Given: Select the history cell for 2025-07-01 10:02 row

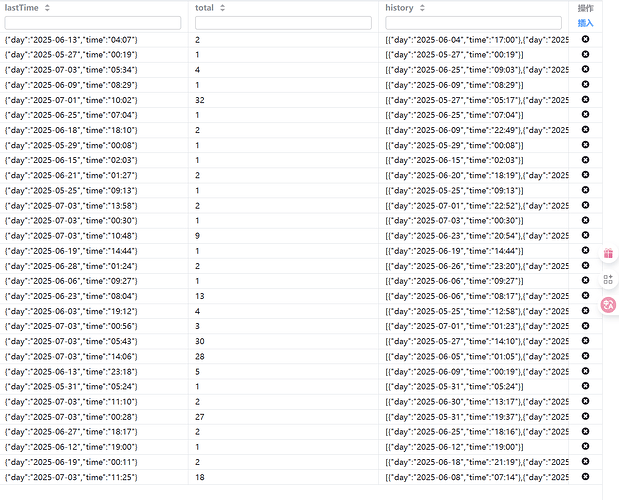Looking at the screenshot, I should click(476, 100).
